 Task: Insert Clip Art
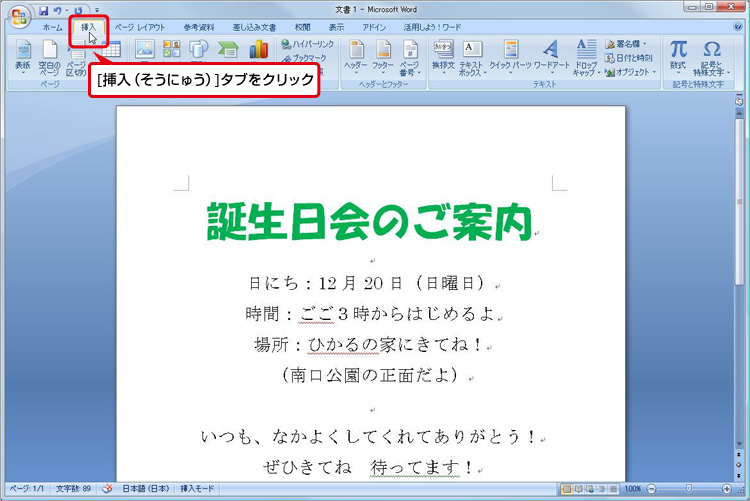coord(171,50)
